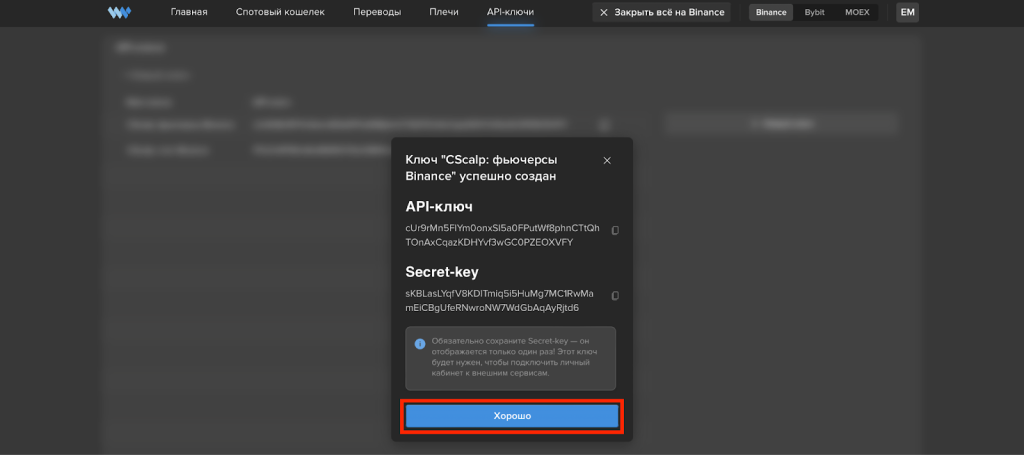This screenshot has height=455, width=1024.
Task: Click the info icon in the notice
Action: pyautogui.click(x=420, y=344)
